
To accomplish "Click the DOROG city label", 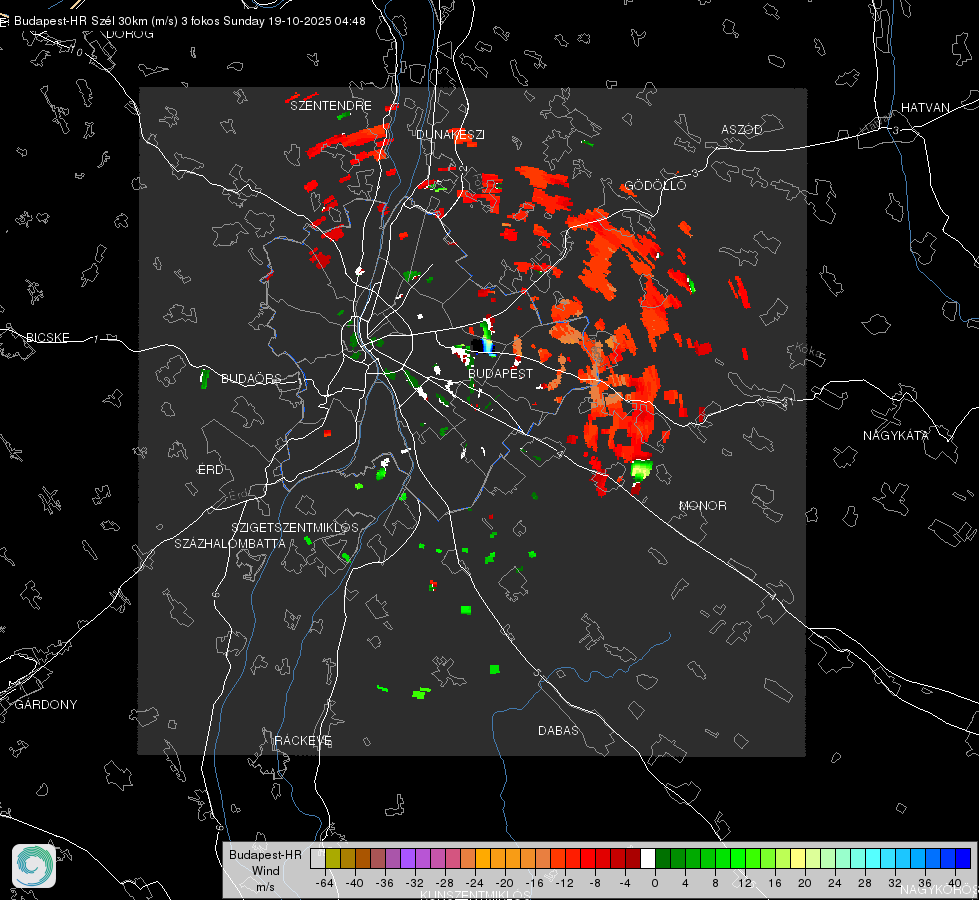I will pyautogui.click(x=130, y=34).
